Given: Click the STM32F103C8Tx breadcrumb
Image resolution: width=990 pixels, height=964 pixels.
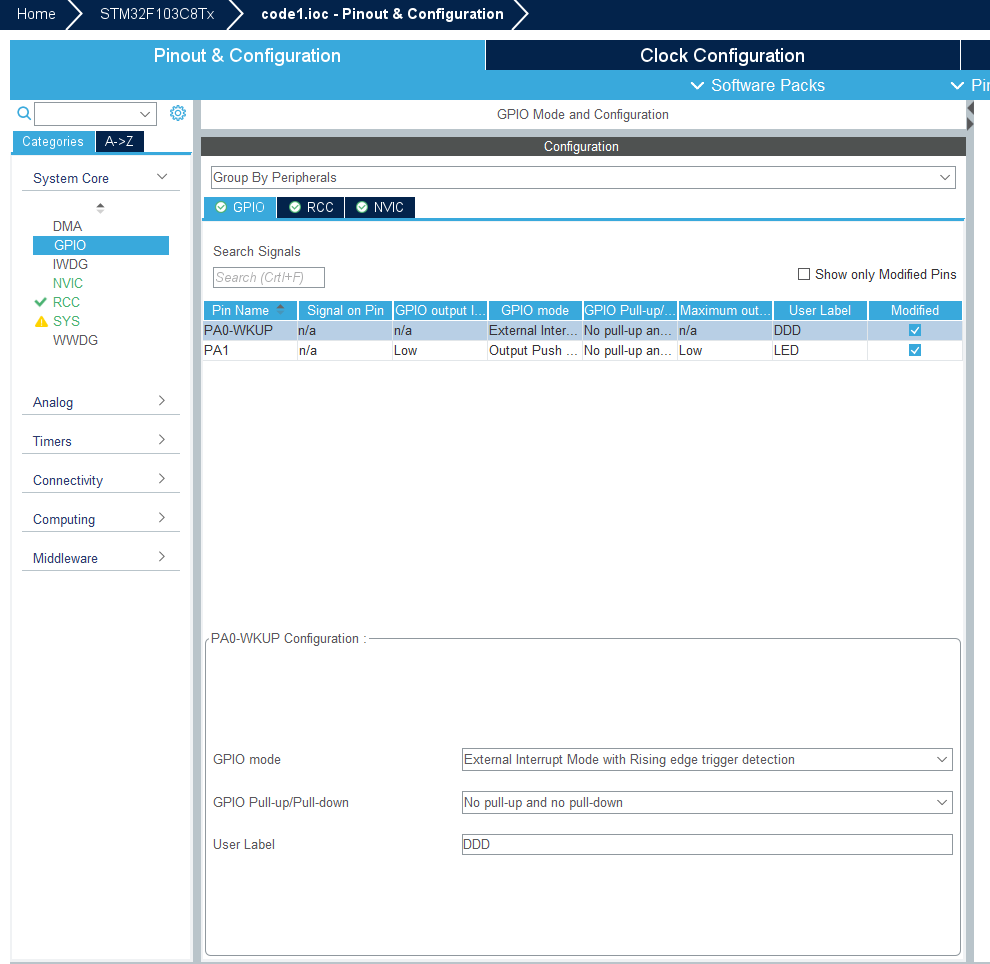Looking at the screenshot, I should coord(157,14).
